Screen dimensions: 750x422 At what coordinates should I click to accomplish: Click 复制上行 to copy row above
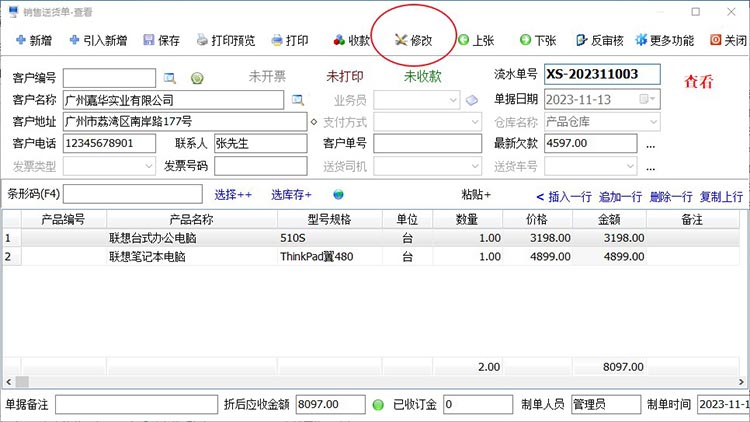[x=722, y=197]
